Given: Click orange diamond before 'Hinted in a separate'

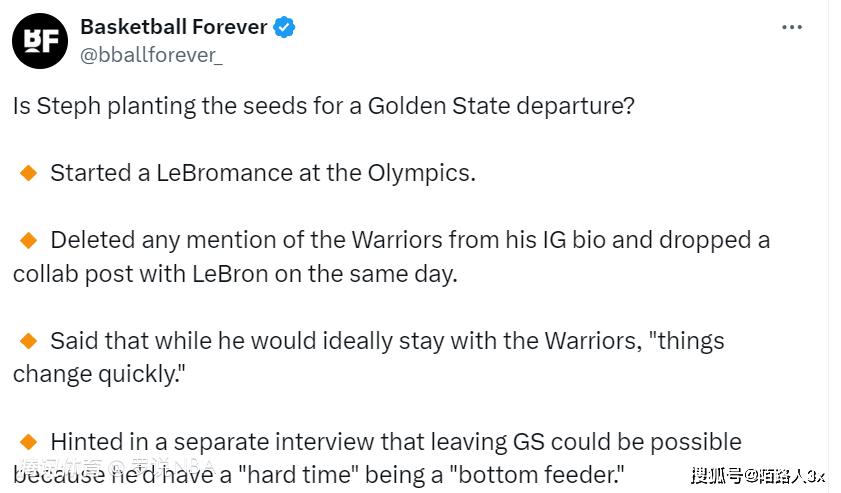Looking at the screenshot, I should pos(28,442).
